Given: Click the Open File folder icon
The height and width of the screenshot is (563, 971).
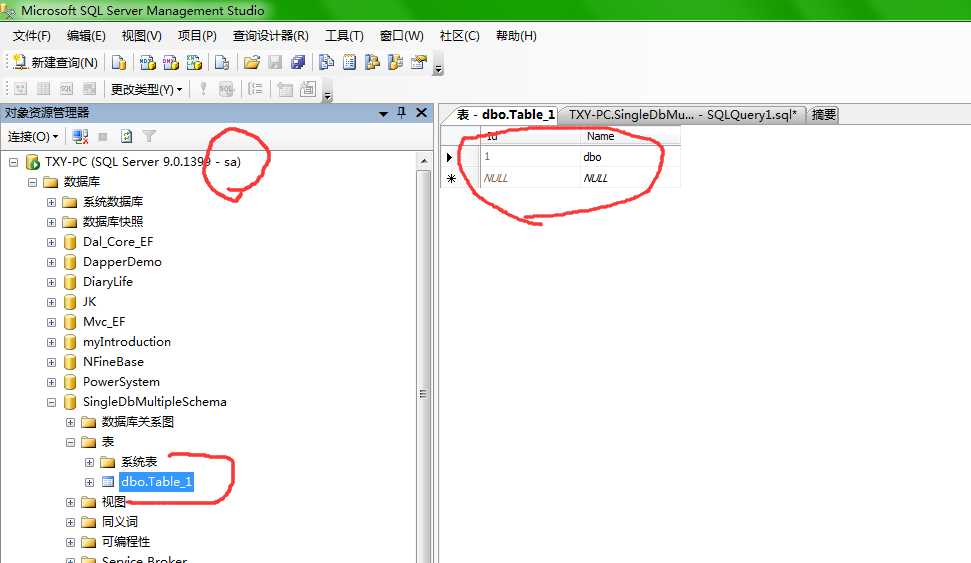Looking at the screenshot, I should pos(251,63).
